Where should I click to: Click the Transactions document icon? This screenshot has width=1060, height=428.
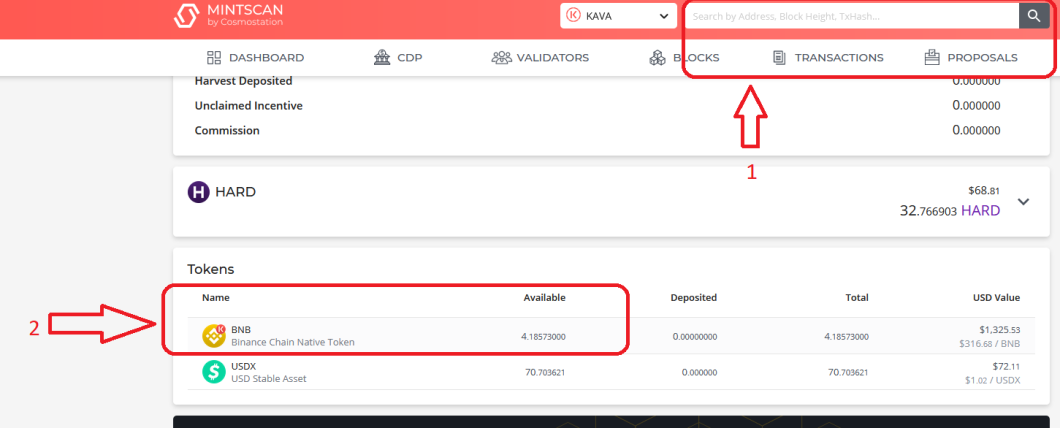779,57
